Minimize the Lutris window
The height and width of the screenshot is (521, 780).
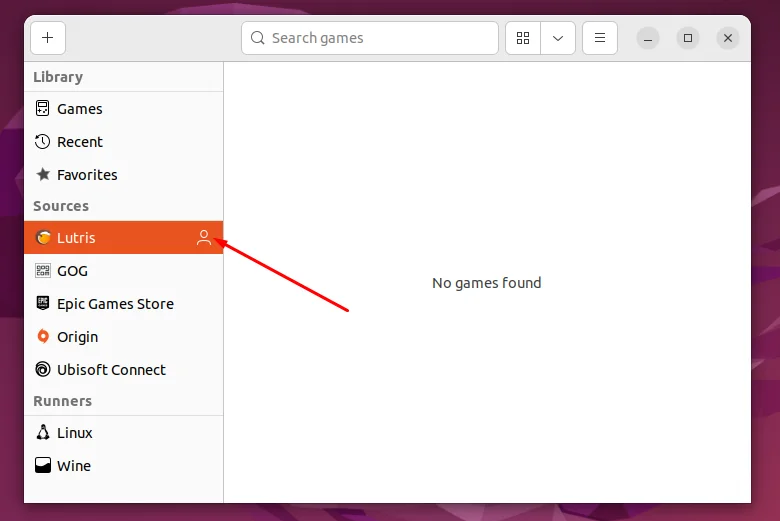coord(648,38)
